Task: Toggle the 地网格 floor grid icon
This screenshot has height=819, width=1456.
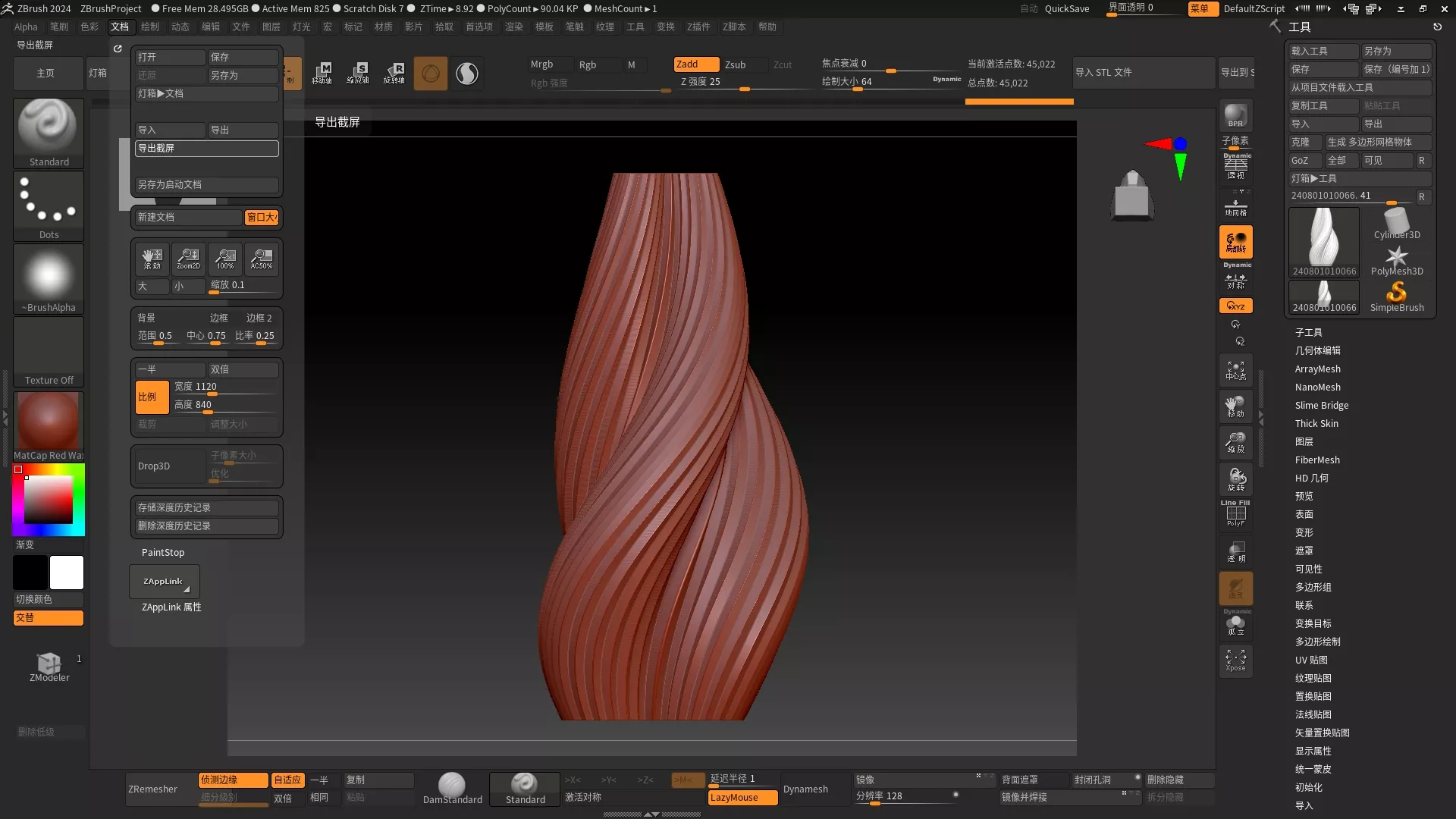Action: [x=1235, y=205]
